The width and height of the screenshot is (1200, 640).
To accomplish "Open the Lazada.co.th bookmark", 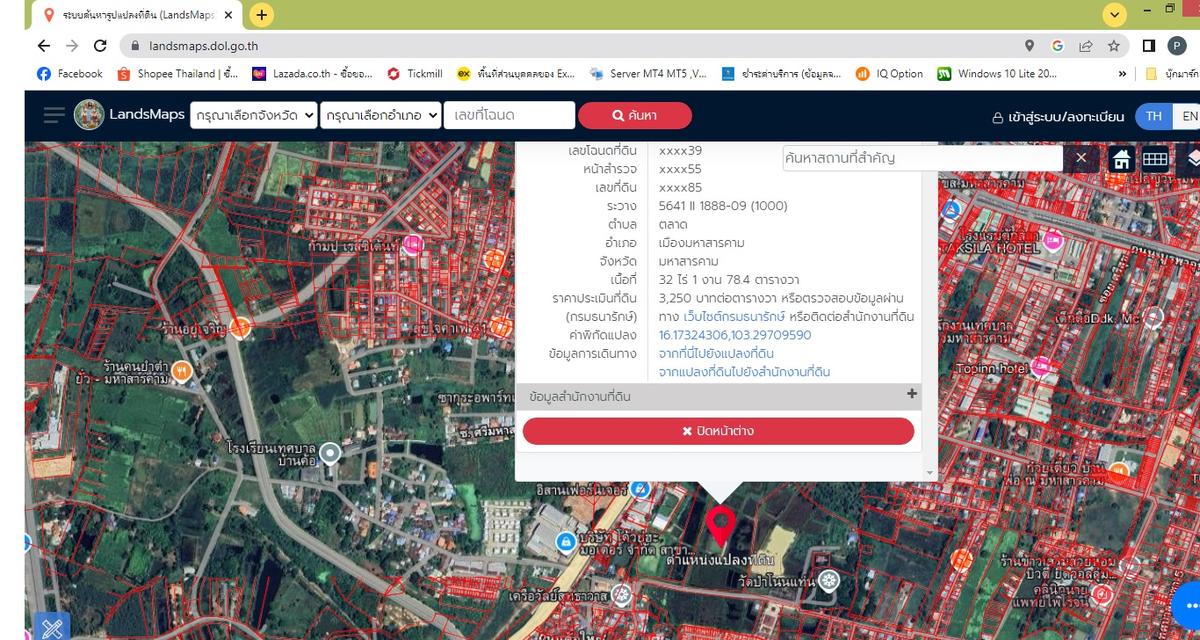I will pos(312,74).
